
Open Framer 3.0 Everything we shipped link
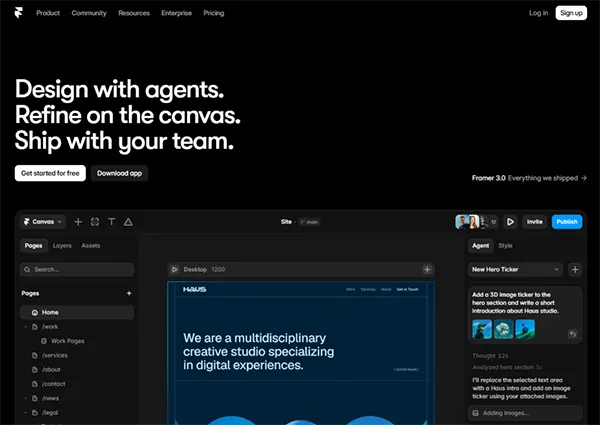(x=529, y=178)
